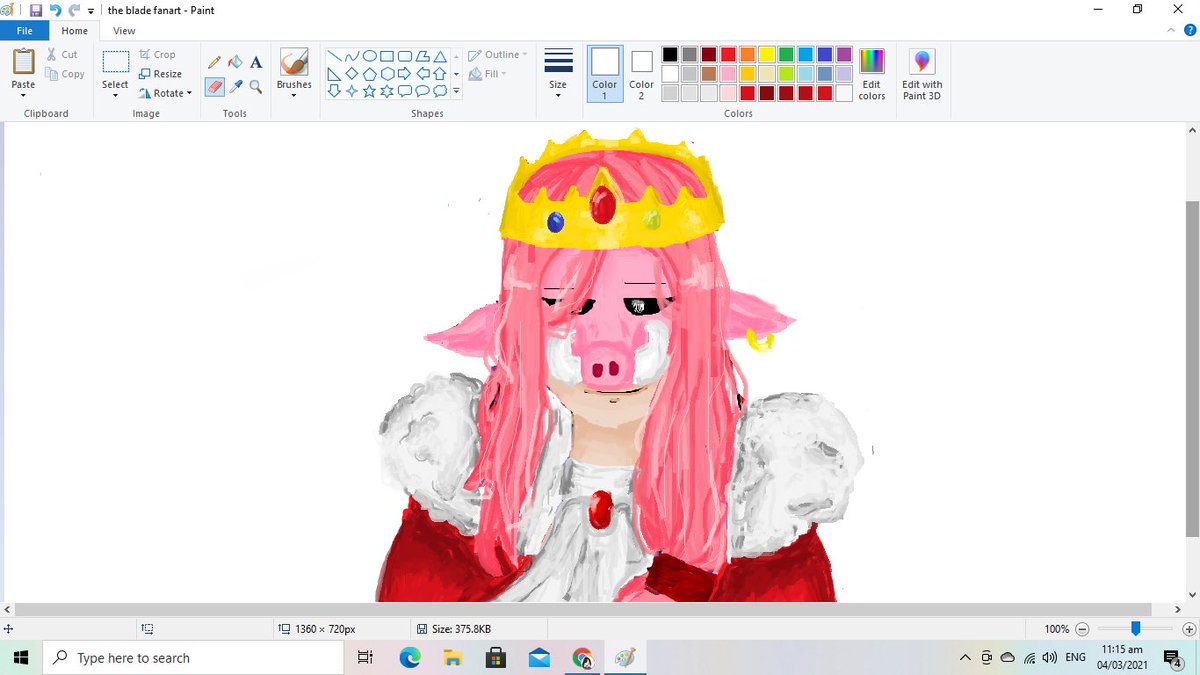Adjust the zoom slider handle
Image resolution: width=1200 pixels, height=675 pixels.
point(1135,629)
